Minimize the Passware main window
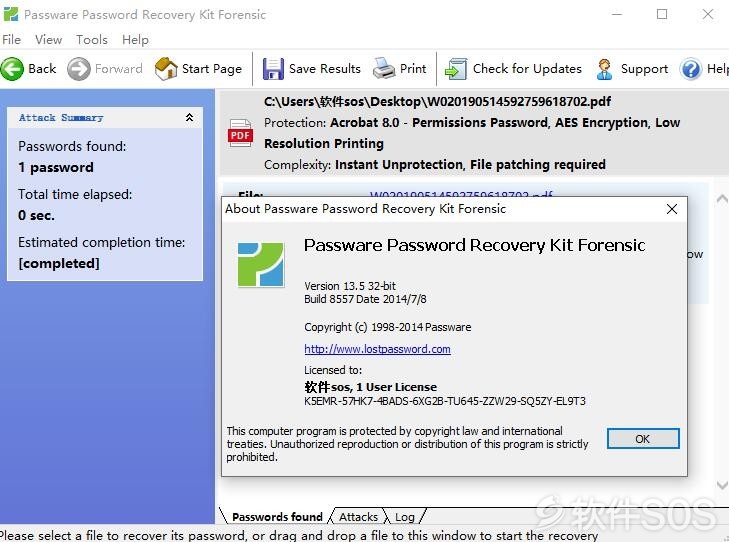Screen dimensions: 729x542 617,14
